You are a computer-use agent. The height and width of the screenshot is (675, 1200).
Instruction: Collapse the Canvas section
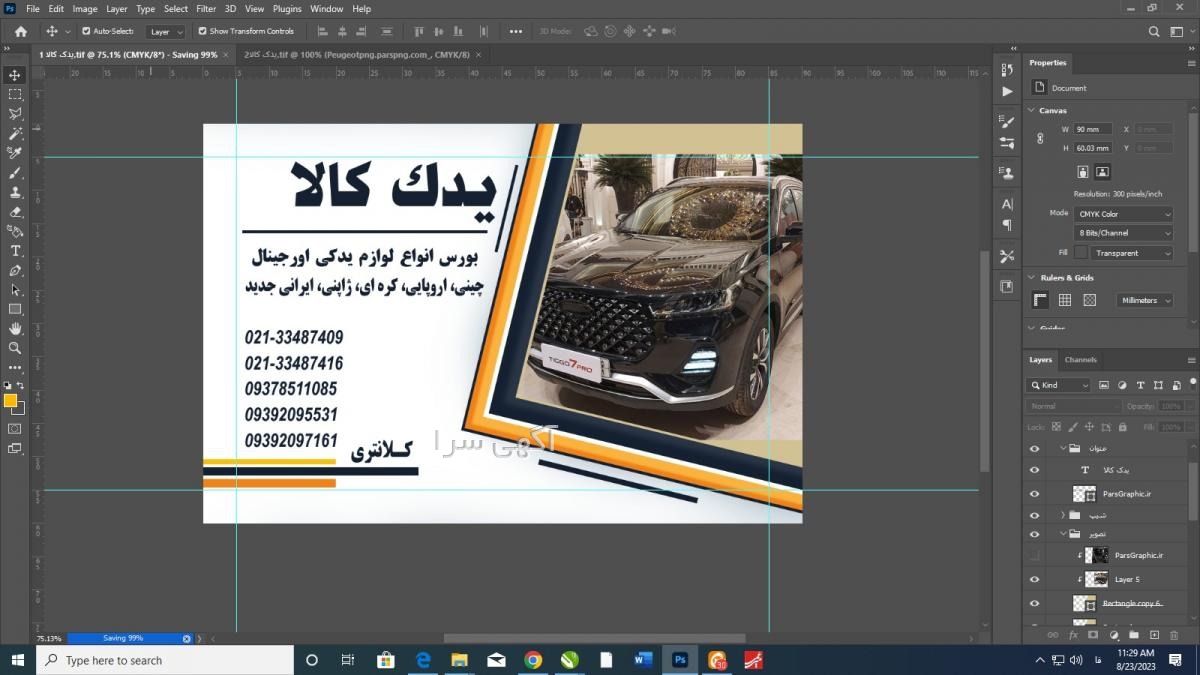1032,110
